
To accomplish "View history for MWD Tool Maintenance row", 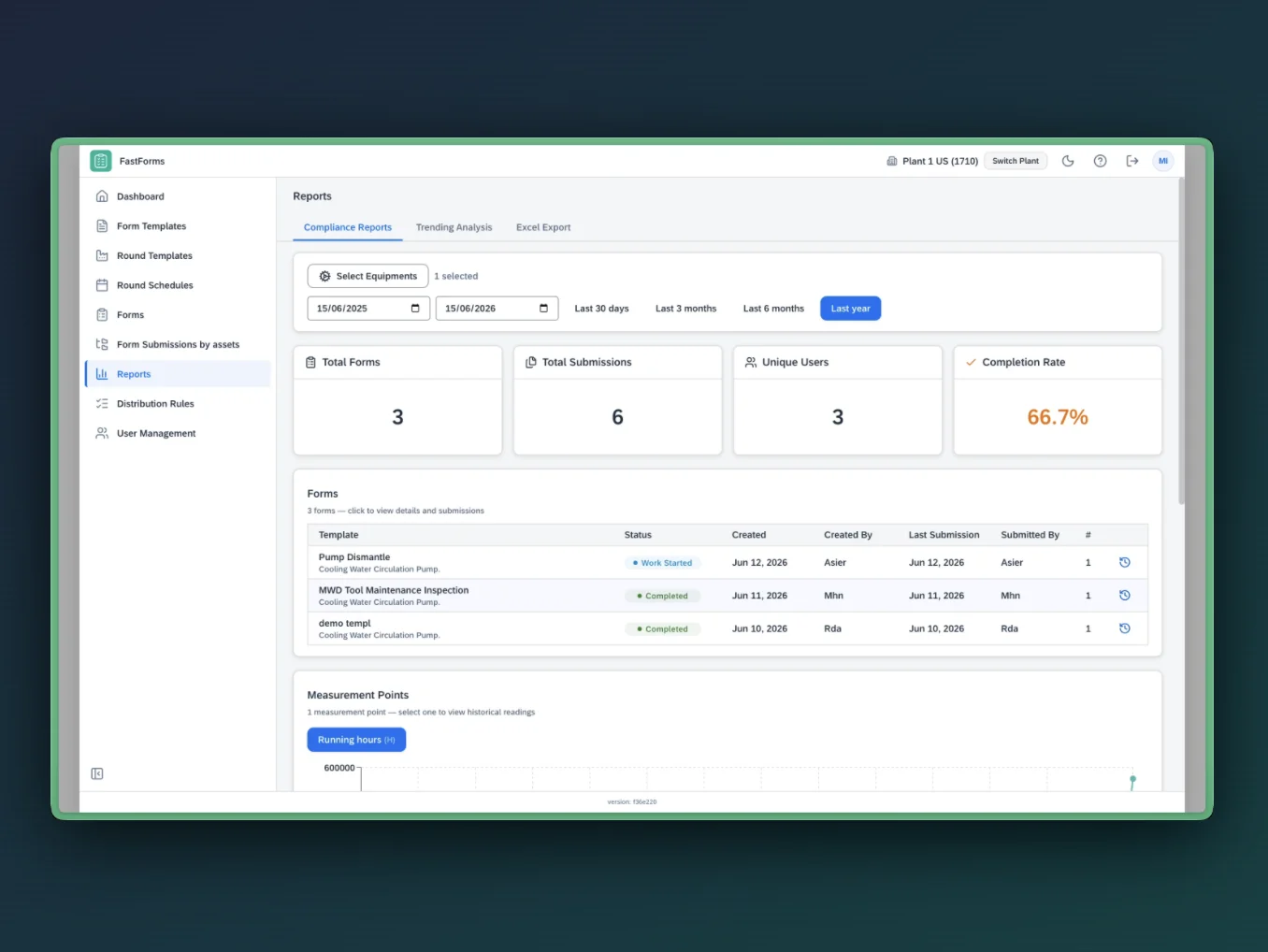I will 1125,595.
